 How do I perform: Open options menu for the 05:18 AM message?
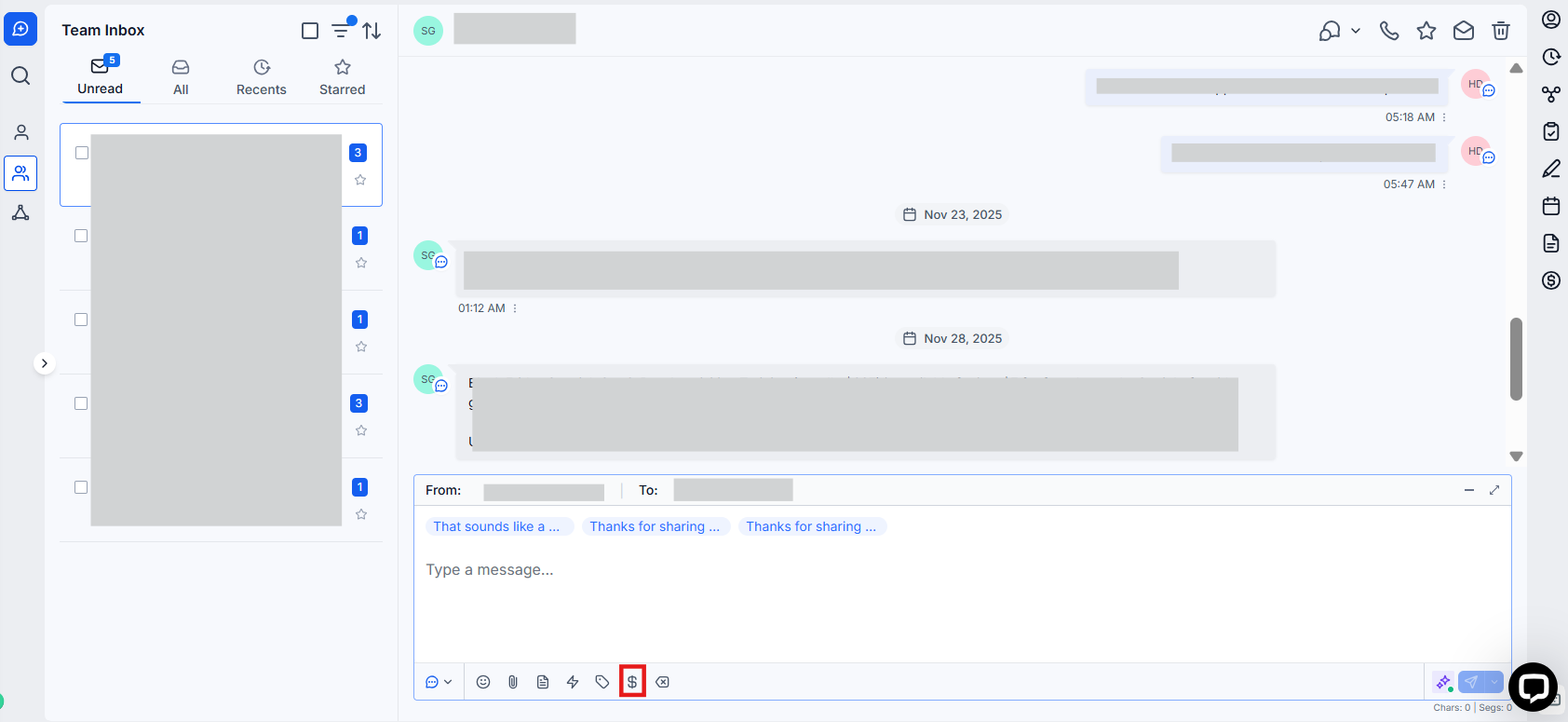tap(1444, 117)
